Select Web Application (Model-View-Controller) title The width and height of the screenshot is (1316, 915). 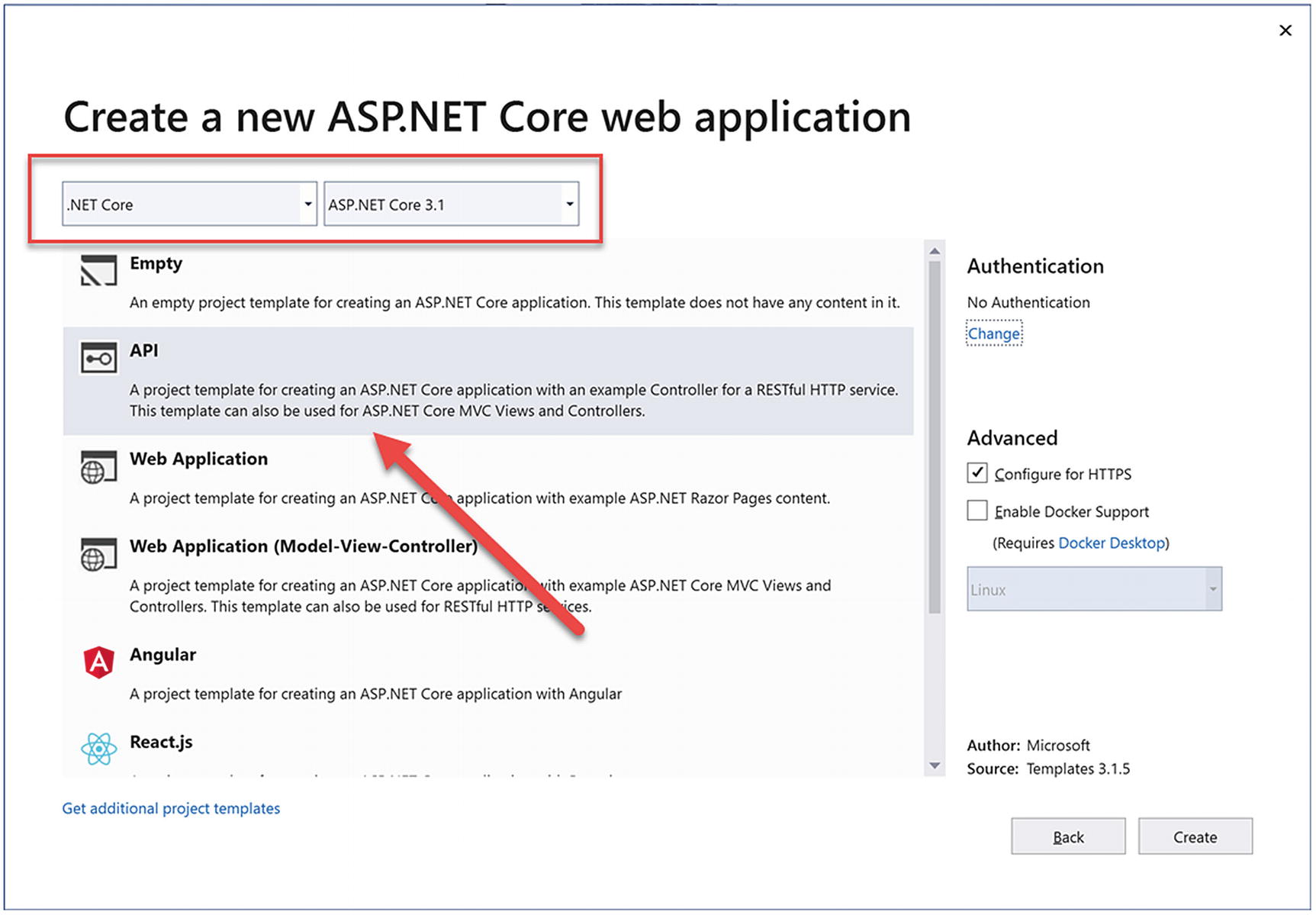tap(304, 546)
